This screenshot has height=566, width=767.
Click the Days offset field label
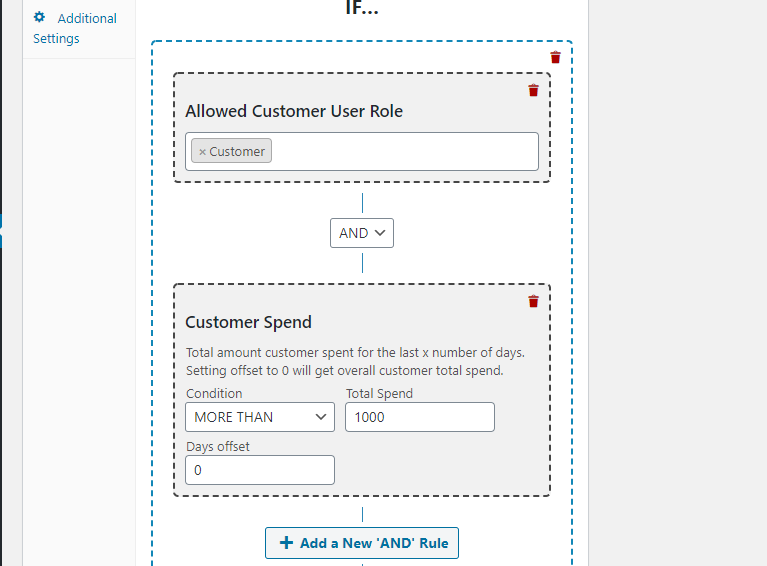pos(218,446)
